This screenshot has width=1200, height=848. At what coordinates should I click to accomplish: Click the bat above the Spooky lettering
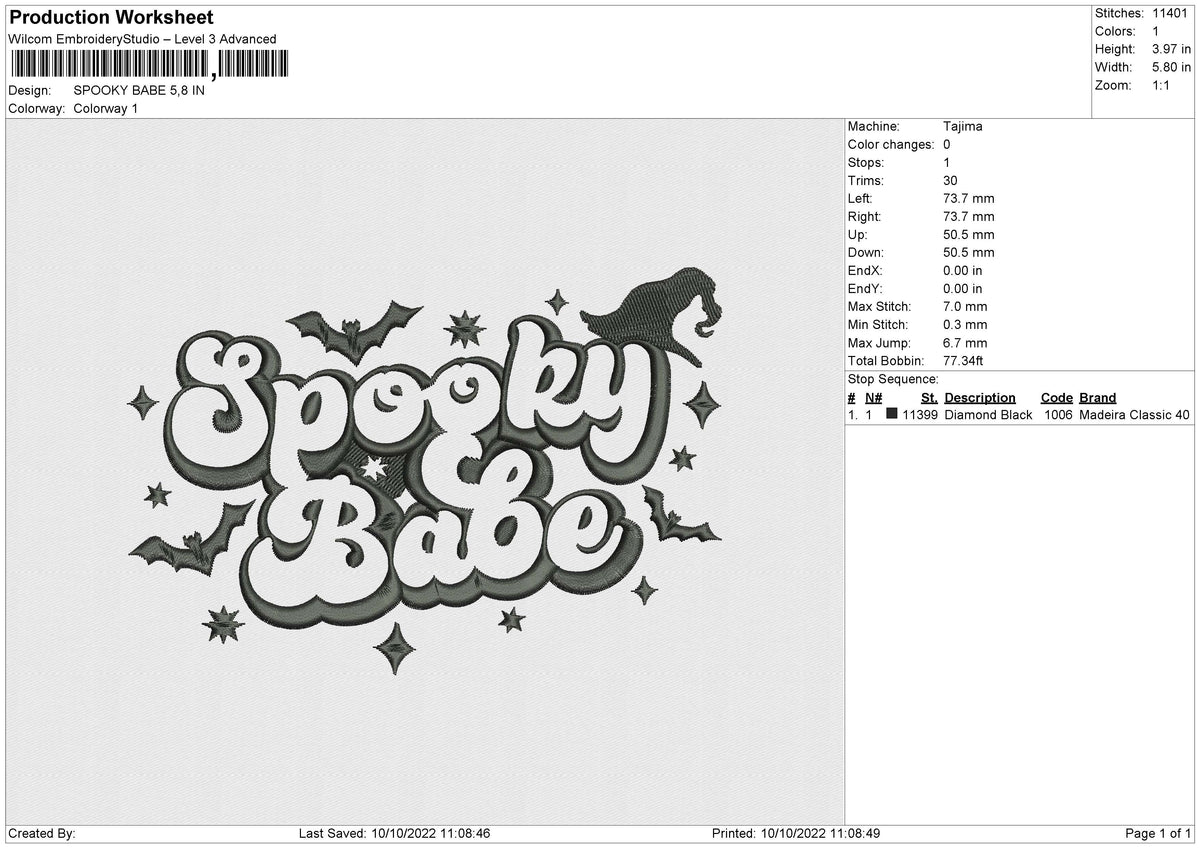coord(353,330)
